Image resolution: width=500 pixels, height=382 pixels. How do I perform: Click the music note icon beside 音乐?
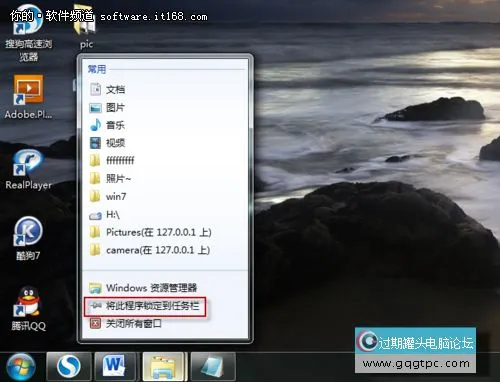[x=95, y=125]
